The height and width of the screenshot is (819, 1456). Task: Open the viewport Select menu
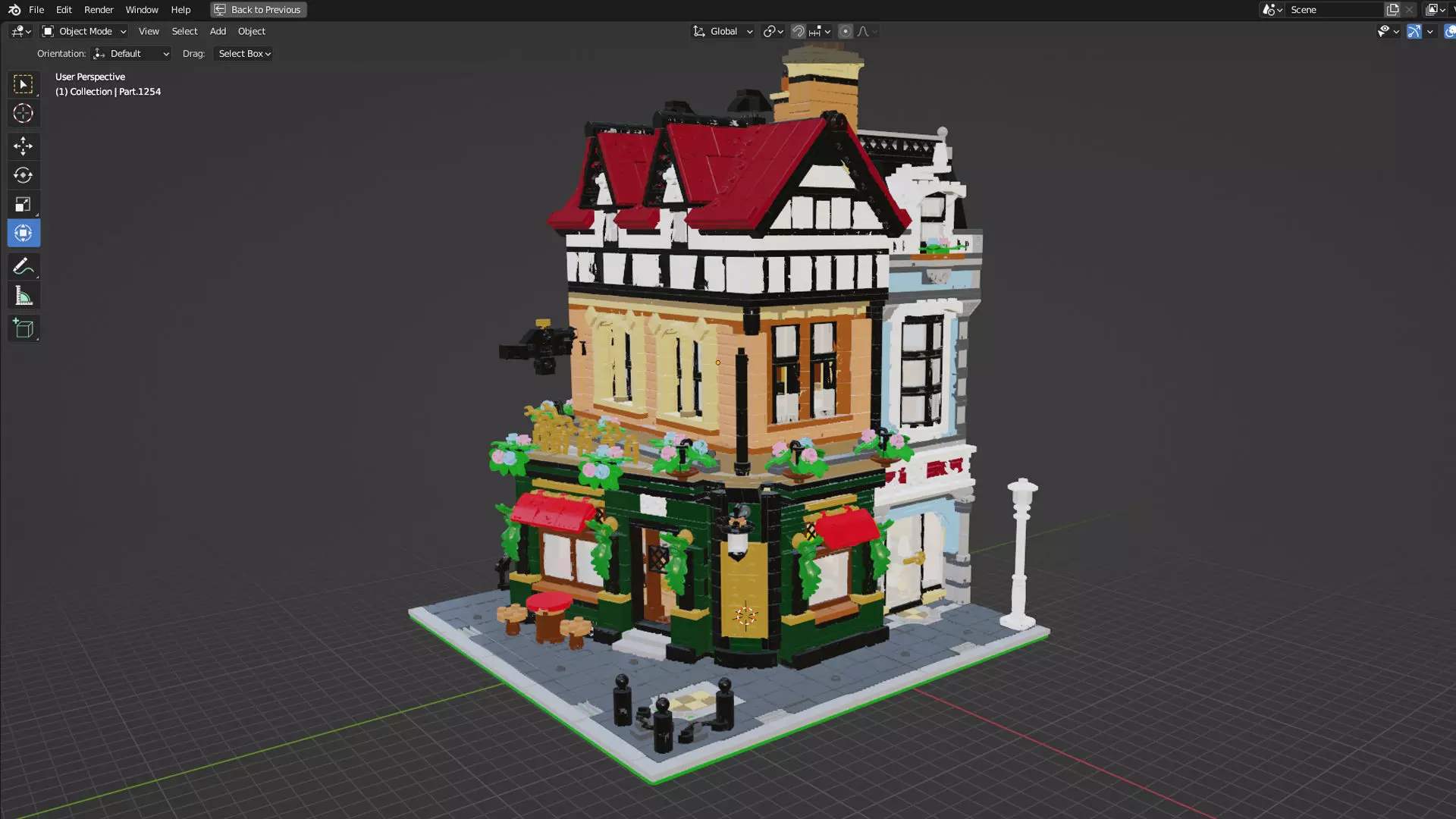point(184,31)
